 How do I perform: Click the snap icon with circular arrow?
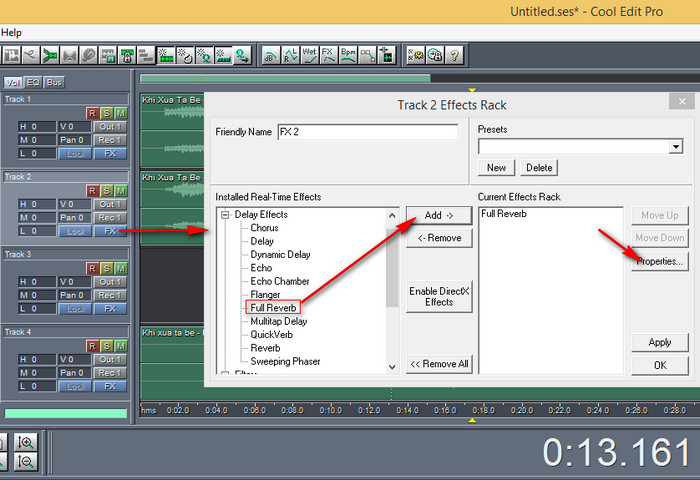[185, 56]
